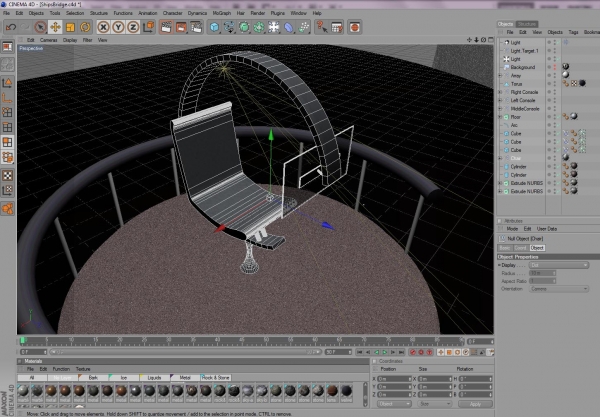Switch to the Structure tab
Screen dimensions: 600x417
(x=527, y=24)
